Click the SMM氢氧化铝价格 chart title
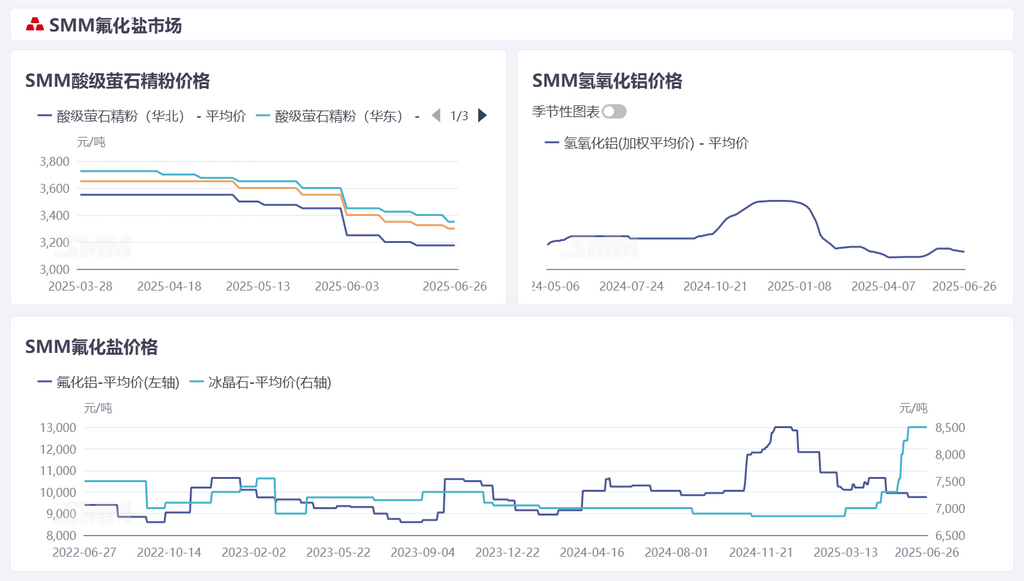 point(607,81)
